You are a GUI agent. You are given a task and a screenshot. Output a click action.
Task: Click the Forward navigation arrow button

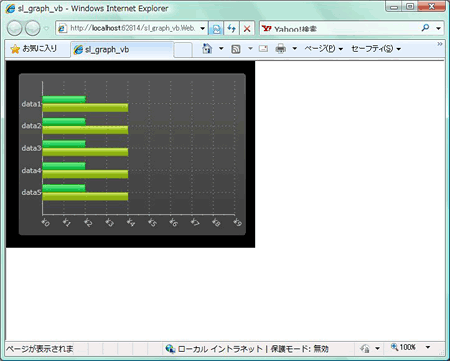33,28
